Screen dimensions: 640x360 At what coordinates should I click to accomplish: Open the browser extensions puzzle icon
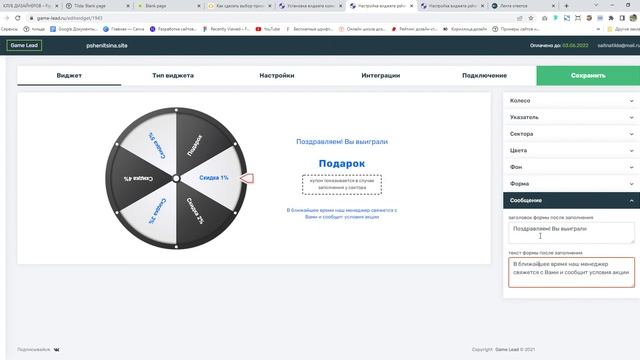[611, 18]
